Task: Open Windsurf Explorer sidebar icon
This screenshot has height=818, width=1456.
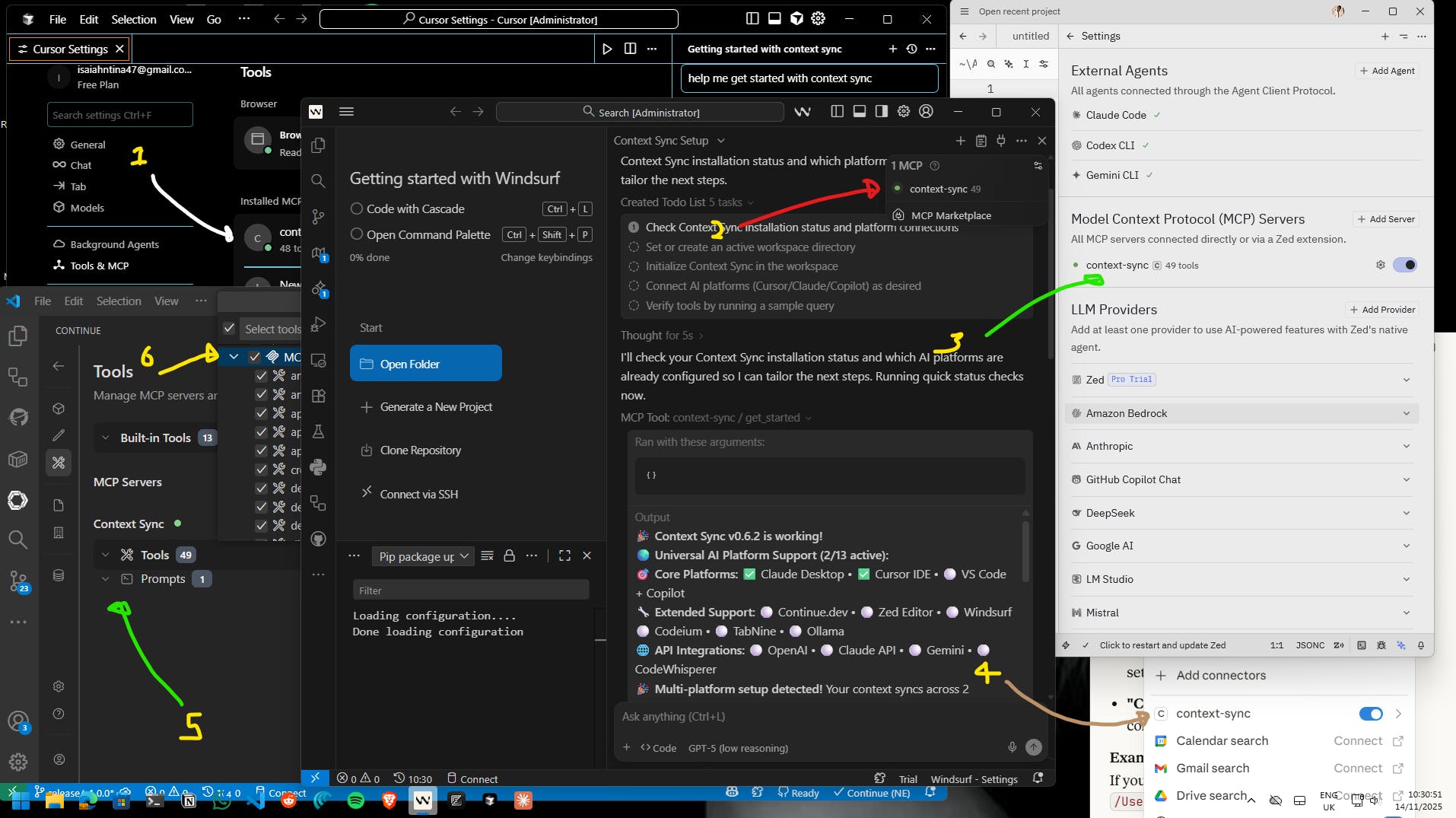Action: [319, 145]
